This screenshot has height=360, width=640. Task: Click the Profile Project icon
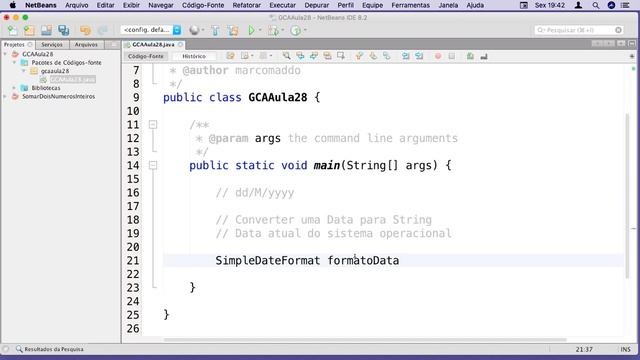pos(296,30)
